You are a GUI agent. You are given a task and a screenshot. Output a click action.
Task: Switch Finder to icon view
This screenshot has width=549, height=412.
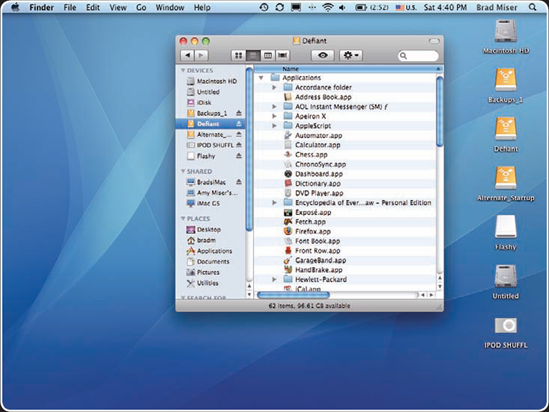[238, 55]
